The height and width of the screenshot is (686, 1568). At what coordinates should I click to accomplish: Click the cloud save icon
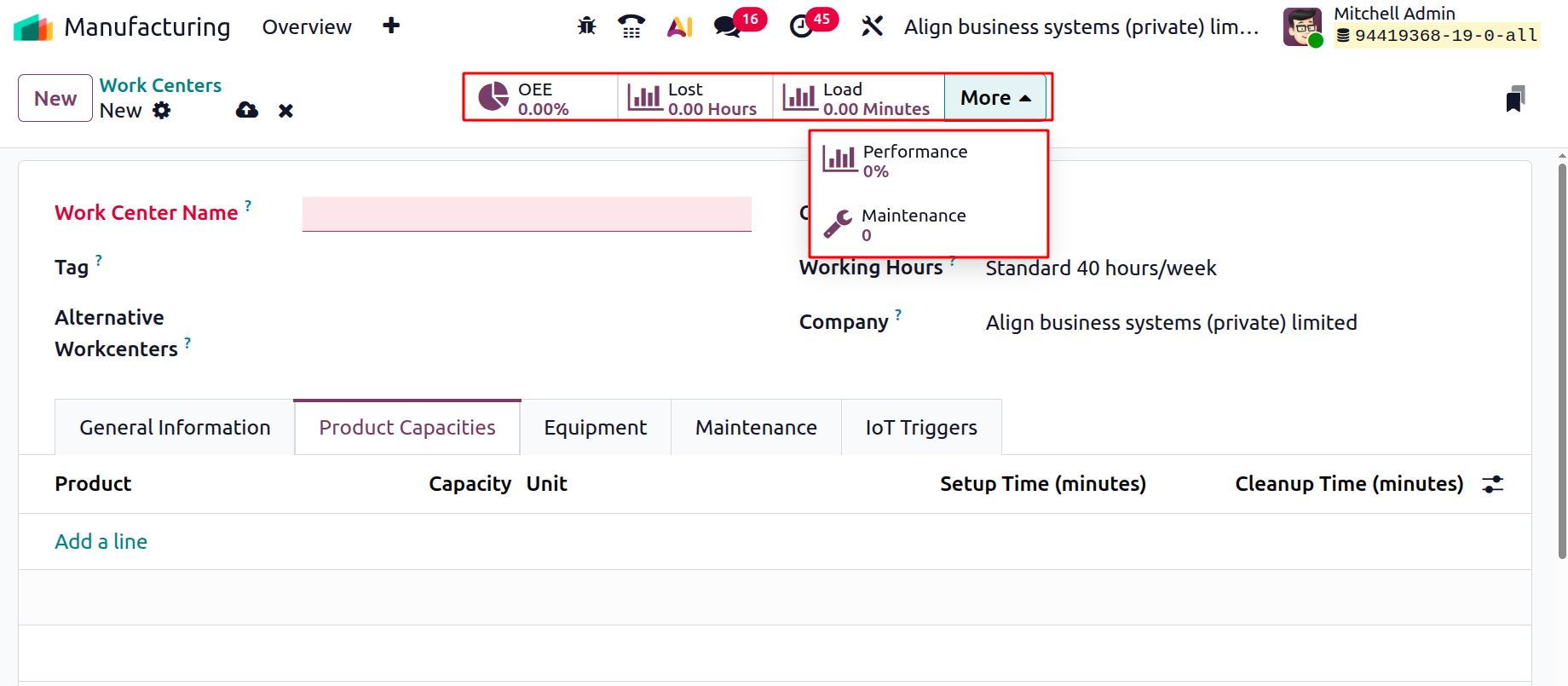pyautogui.click(x=247, y=110)
